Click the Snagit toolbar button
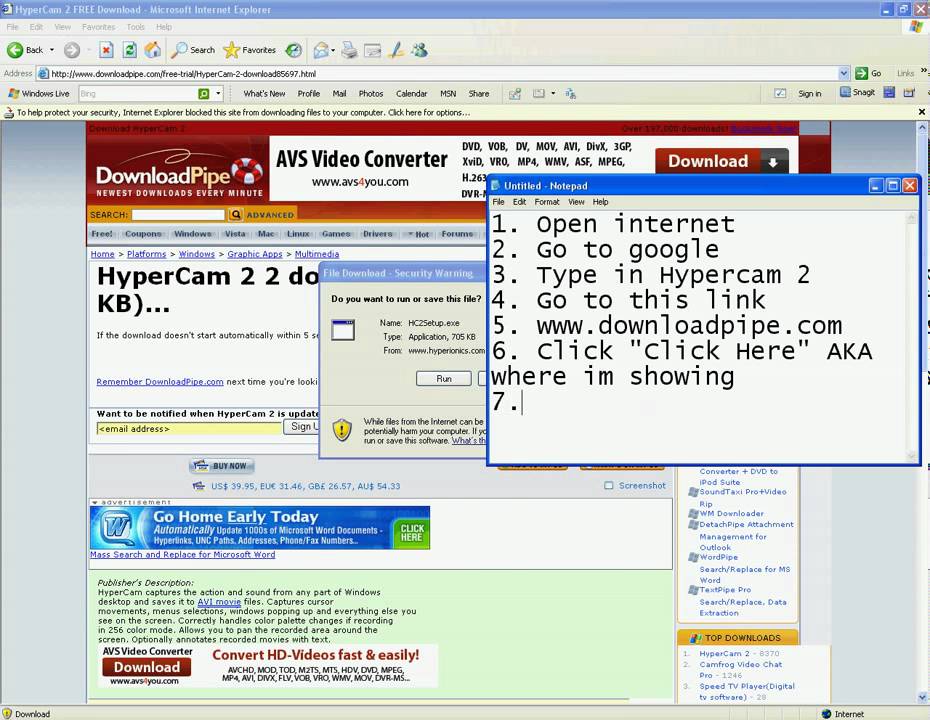Viewport: 930px width, 720px height. pos(858,93)
